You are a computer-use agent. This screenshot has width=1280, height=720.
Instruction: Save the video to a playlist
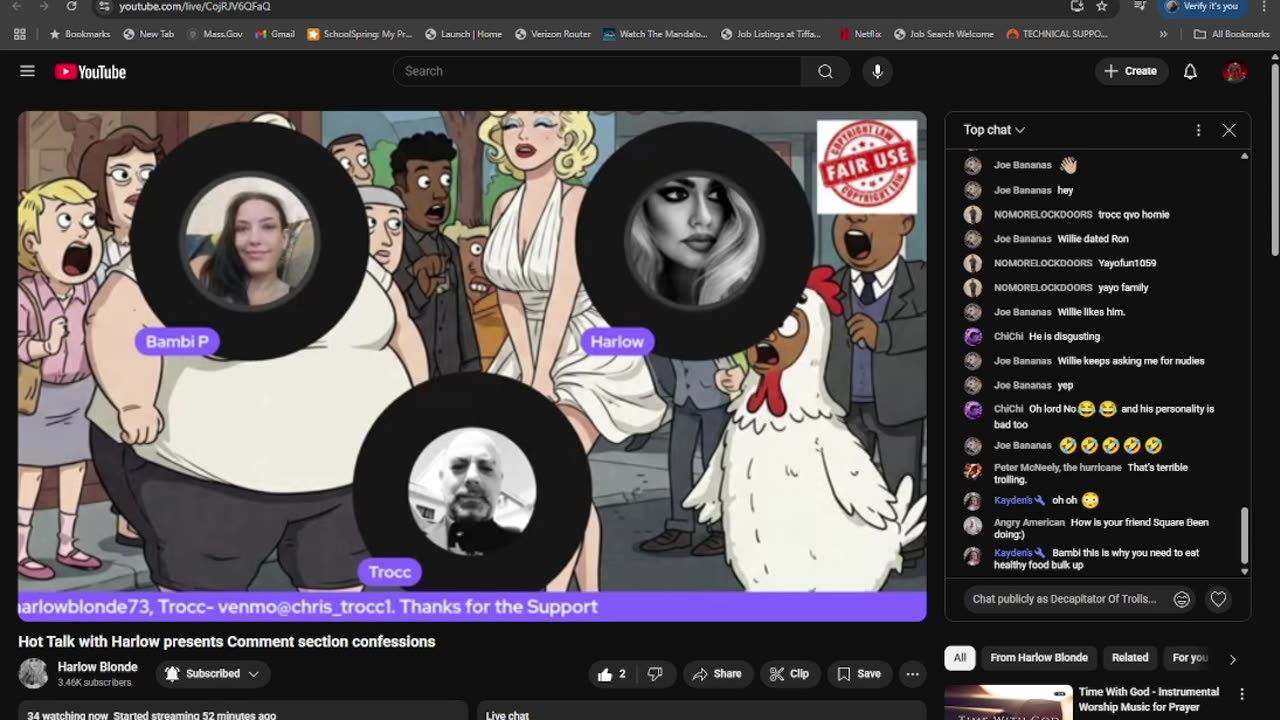pyautogui.click(x=859, y=674)
